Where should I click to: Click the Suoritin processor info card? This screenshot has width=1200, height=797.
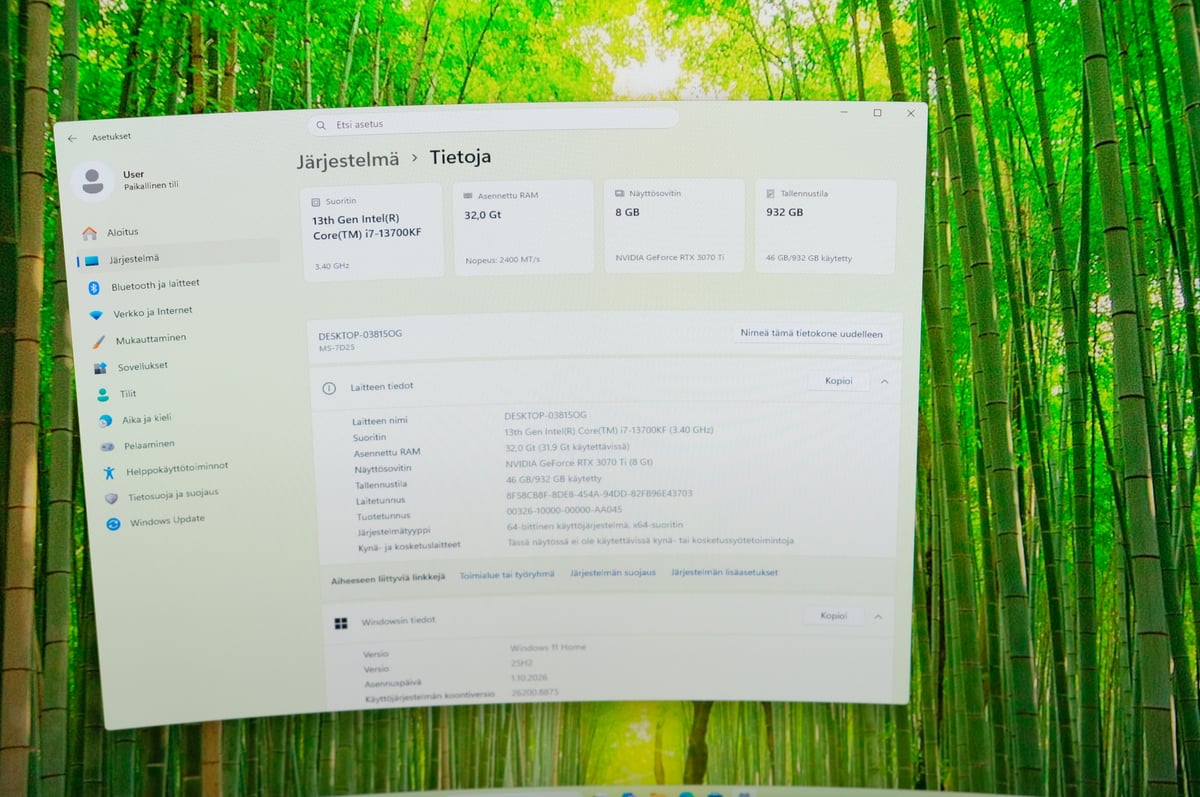pyautogui.click(x=373, y=232)
